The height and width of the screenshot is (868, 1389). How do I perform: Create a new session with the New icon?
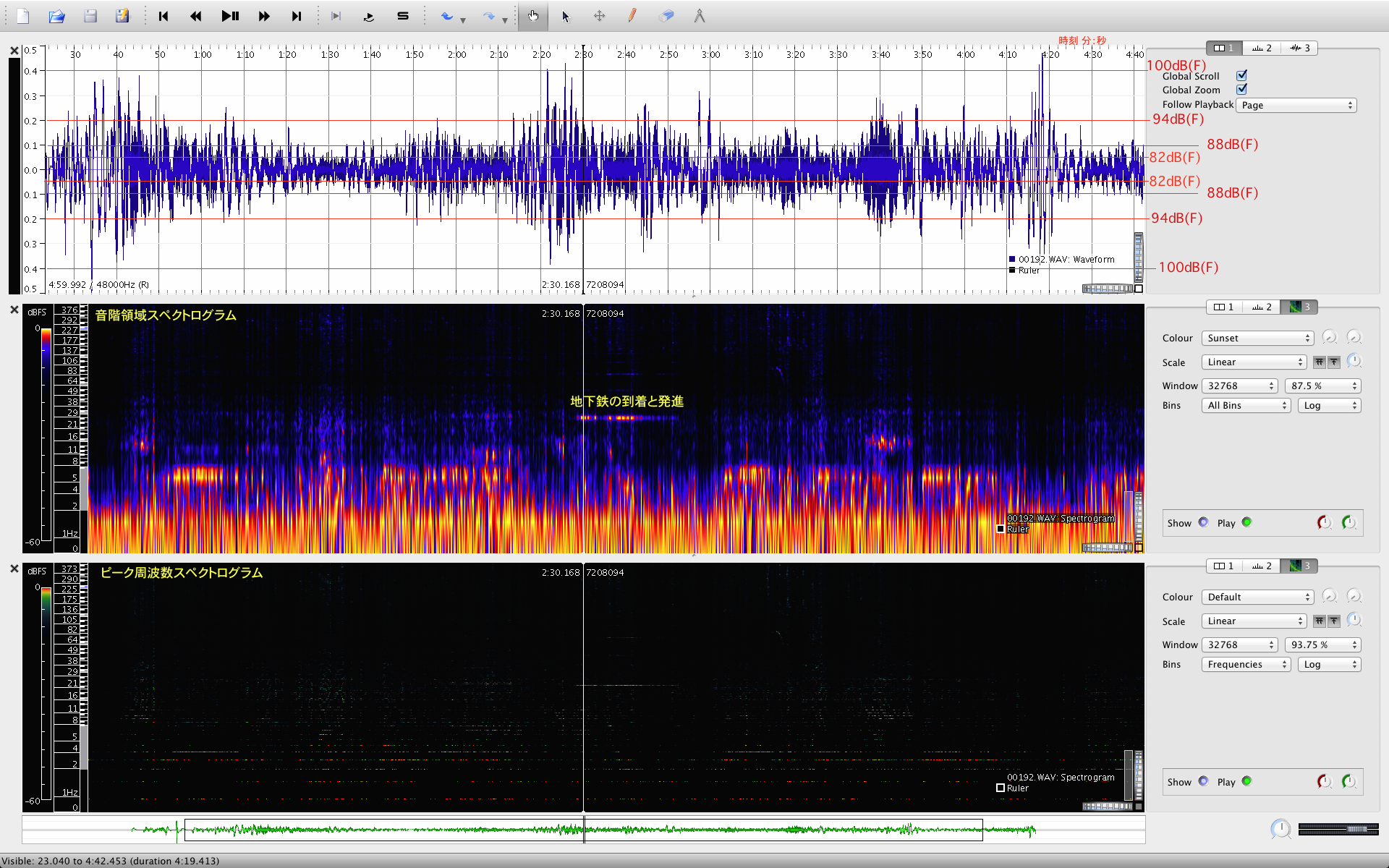click(x=23, y=16)
